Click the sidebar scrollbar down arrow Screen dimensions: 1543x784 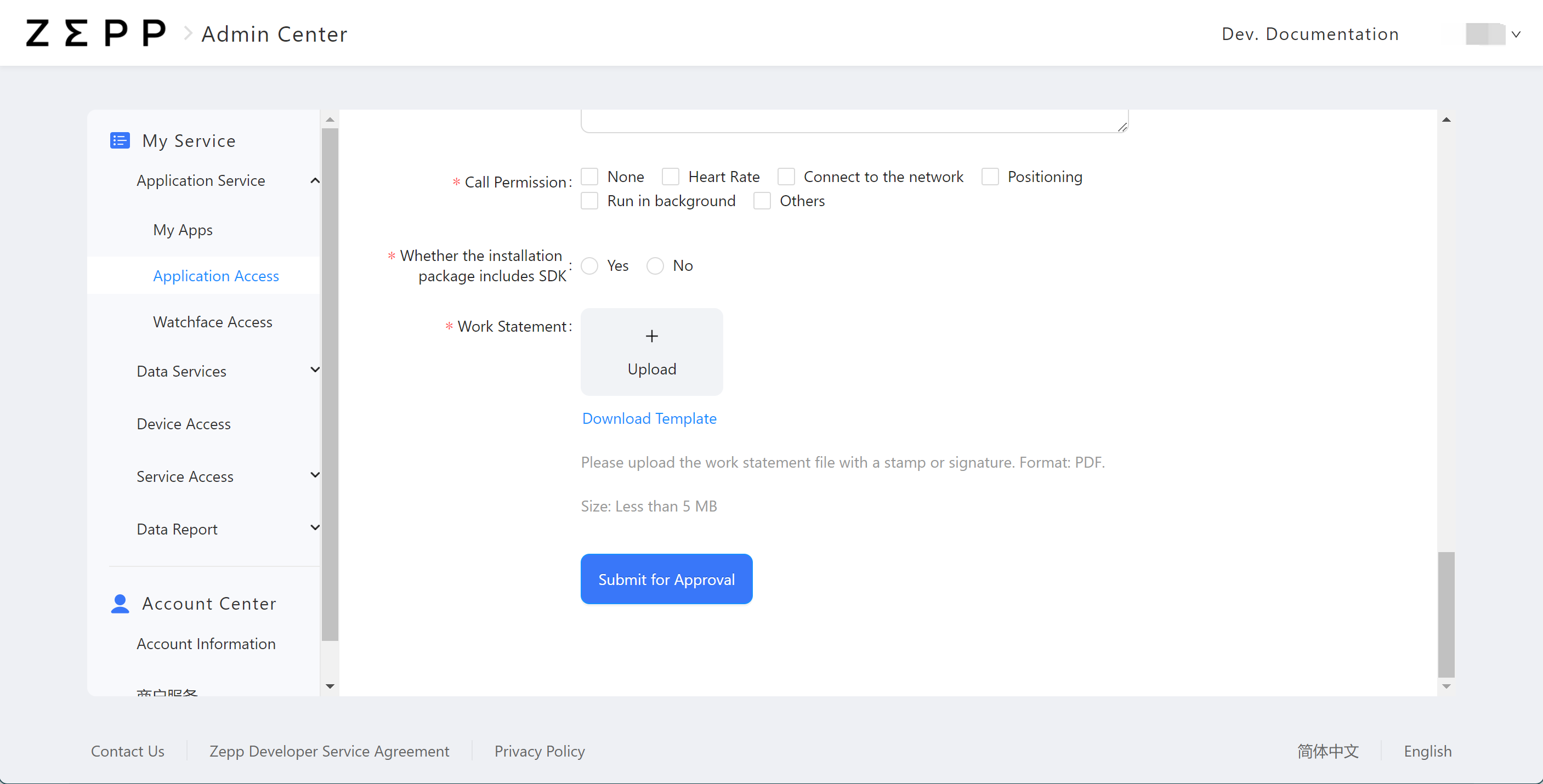[x=330, y=686]
